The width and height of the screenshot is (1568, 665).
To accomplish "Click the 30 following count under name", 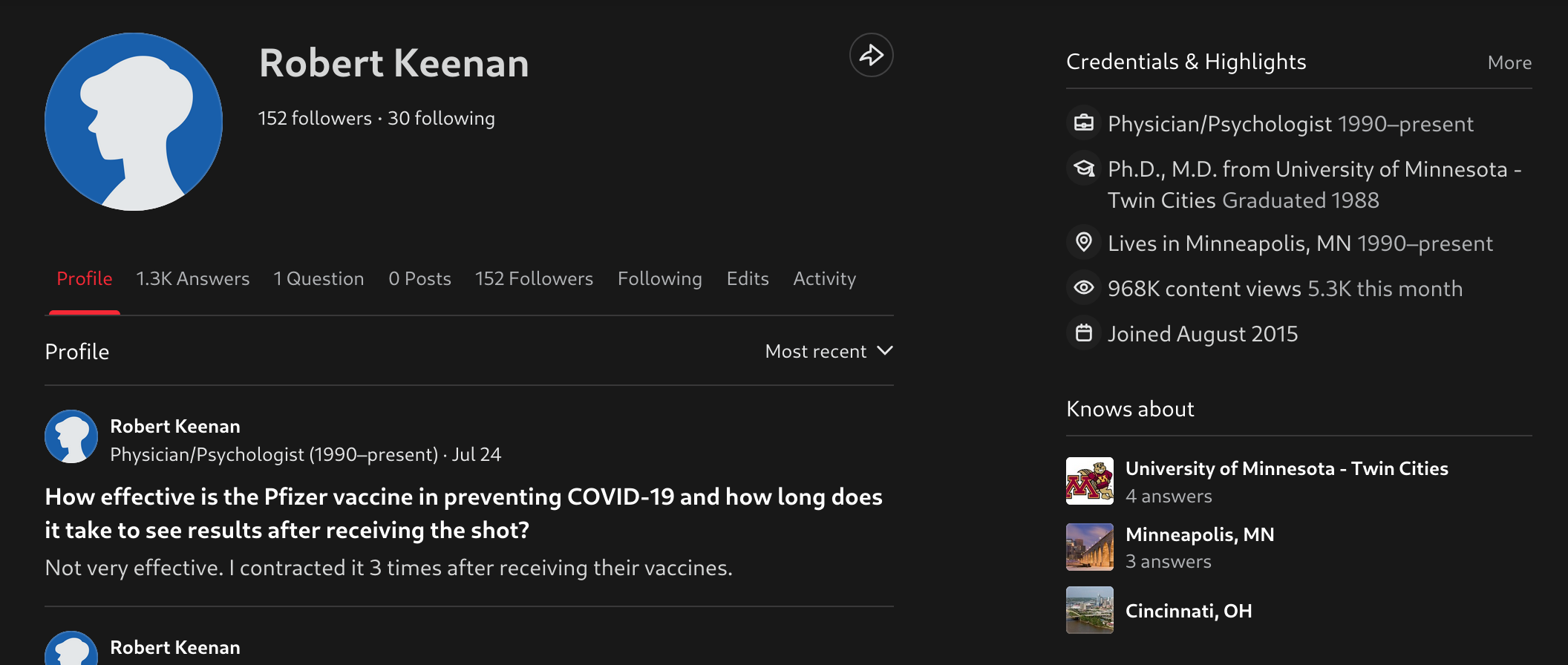I will point(441,119).
